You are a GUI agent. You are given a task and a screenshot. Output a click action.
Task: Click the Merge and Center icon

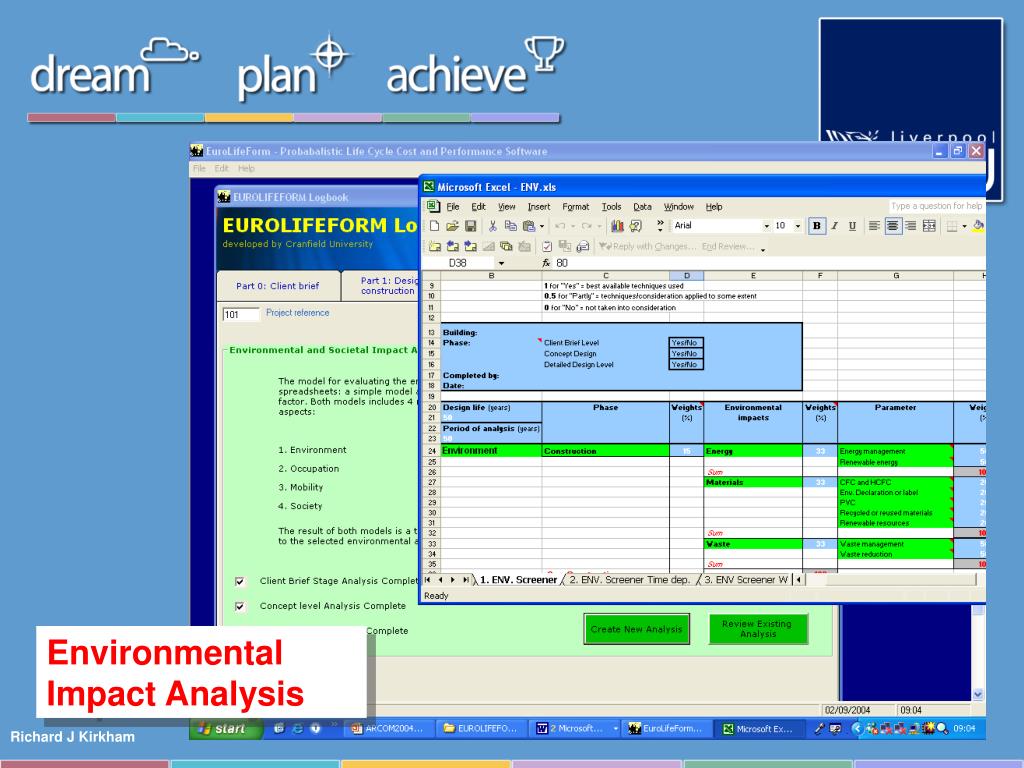click(929, 226)
